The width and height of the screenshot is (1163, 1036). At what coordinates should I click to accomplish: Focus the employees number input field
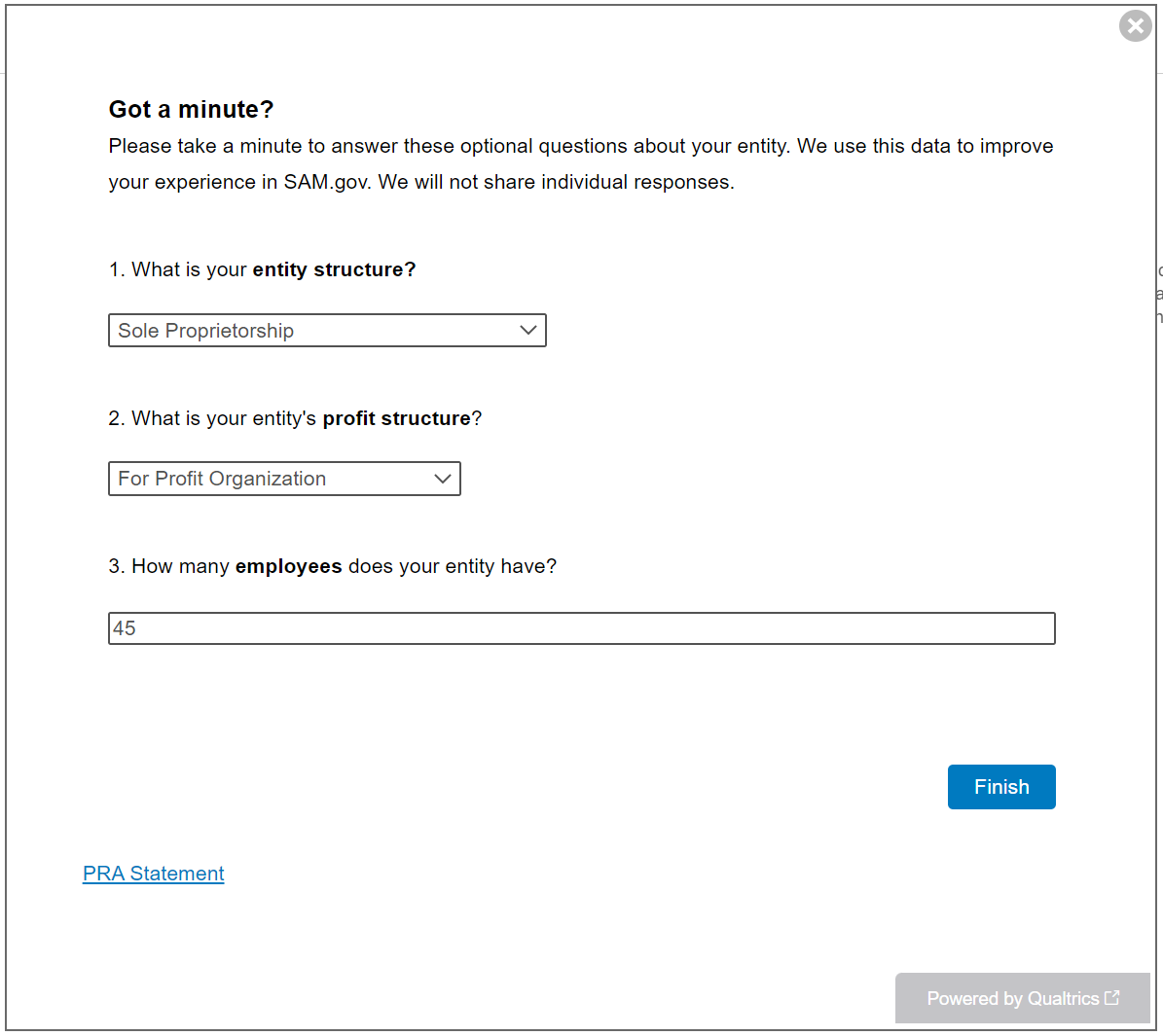(x=582, y=628)
